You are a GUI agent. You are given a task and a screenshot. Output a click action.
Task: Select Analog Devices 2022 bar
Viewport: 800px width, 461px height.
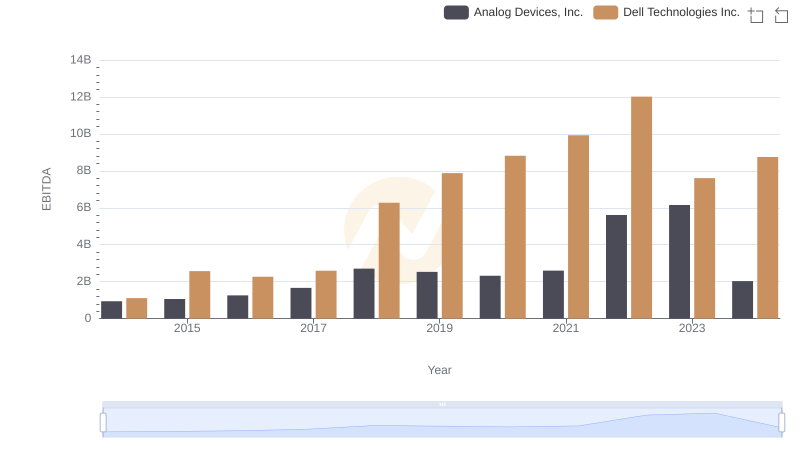pyautogui.click(x=616, y=267)
